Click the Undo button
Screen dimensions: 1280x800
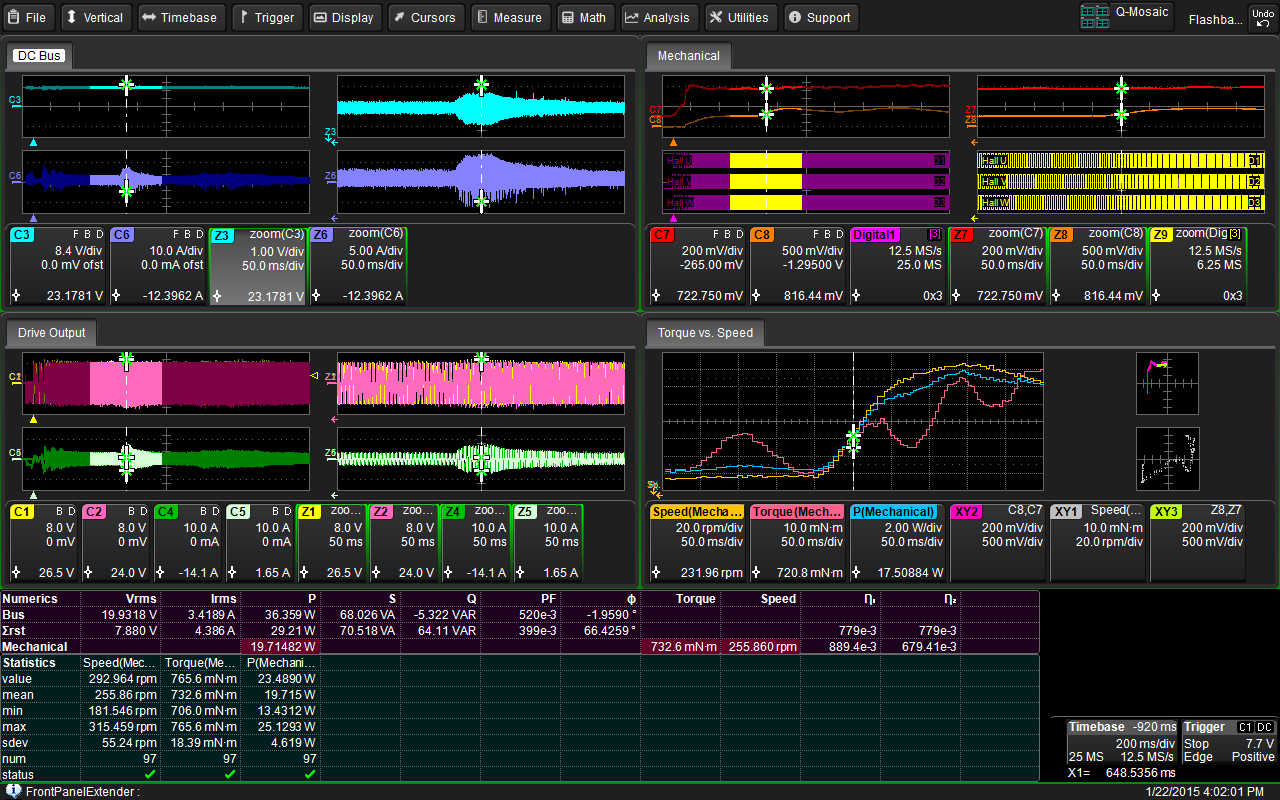tap(1261, 17)
